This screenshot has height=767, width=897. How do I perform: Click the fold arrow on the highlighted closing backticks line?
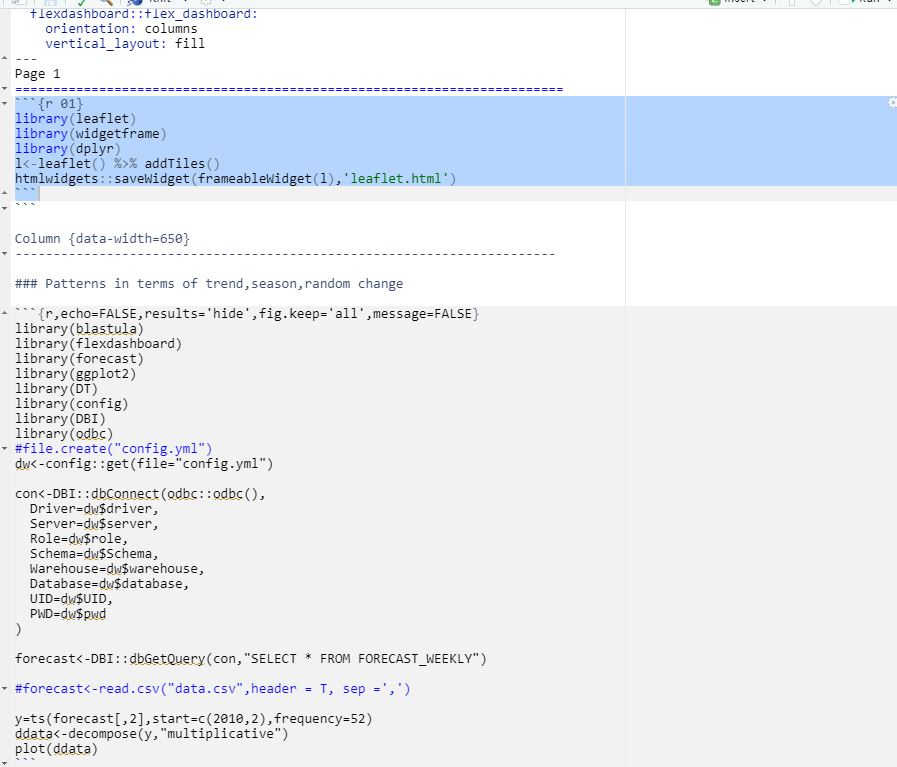coord(5,193)
